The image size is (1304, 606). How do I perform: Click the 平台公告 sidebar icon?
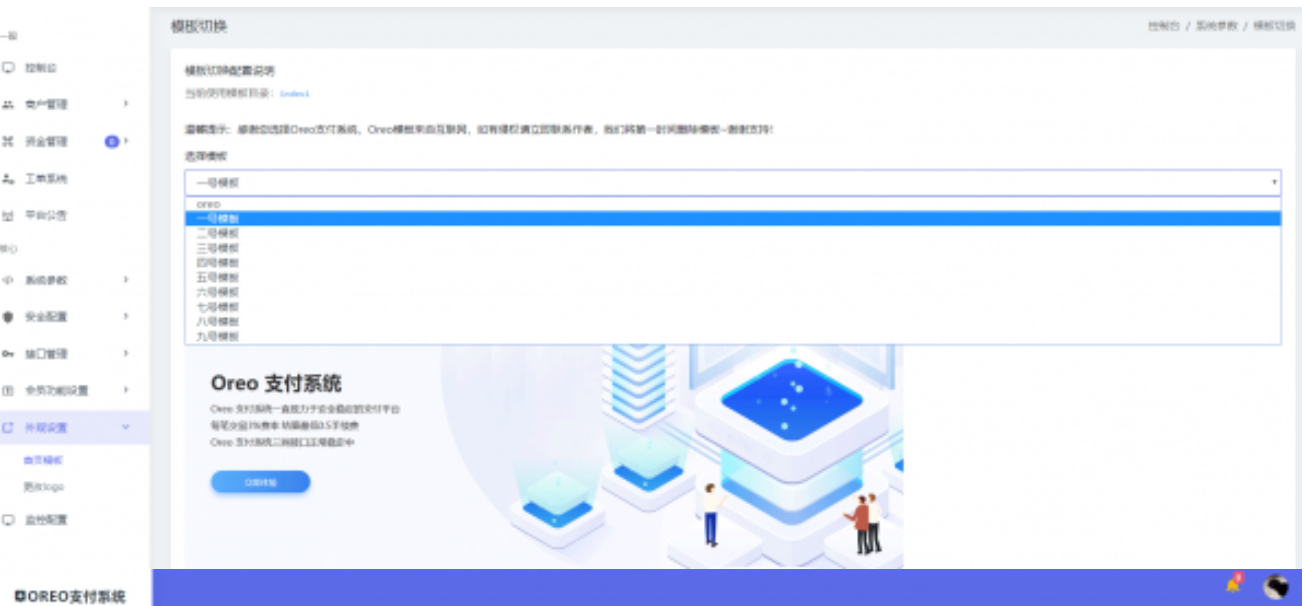point(9,215)
